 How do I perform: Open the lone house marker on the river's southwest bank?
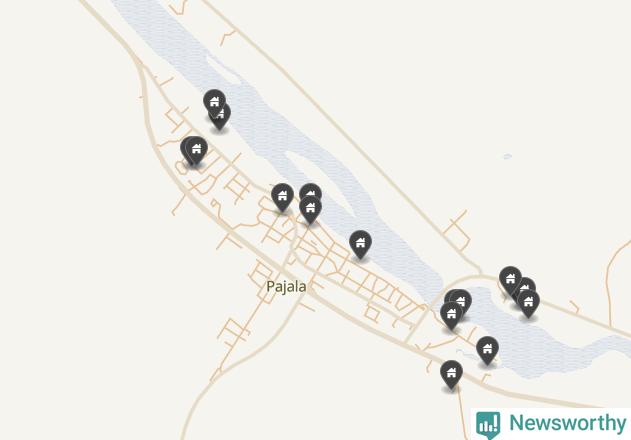pos(360,243)
